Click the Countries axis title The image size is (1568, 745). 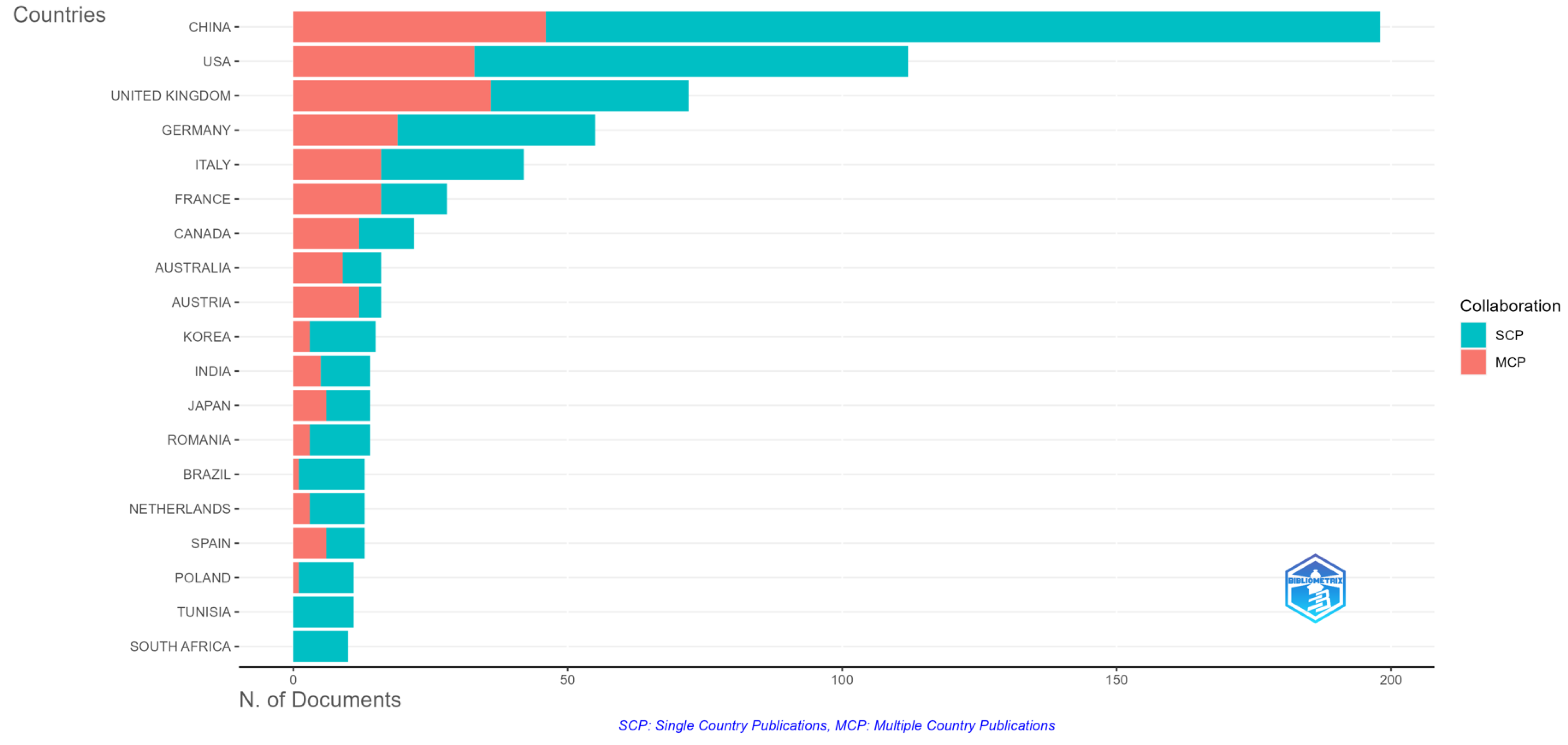click(59, 15)
